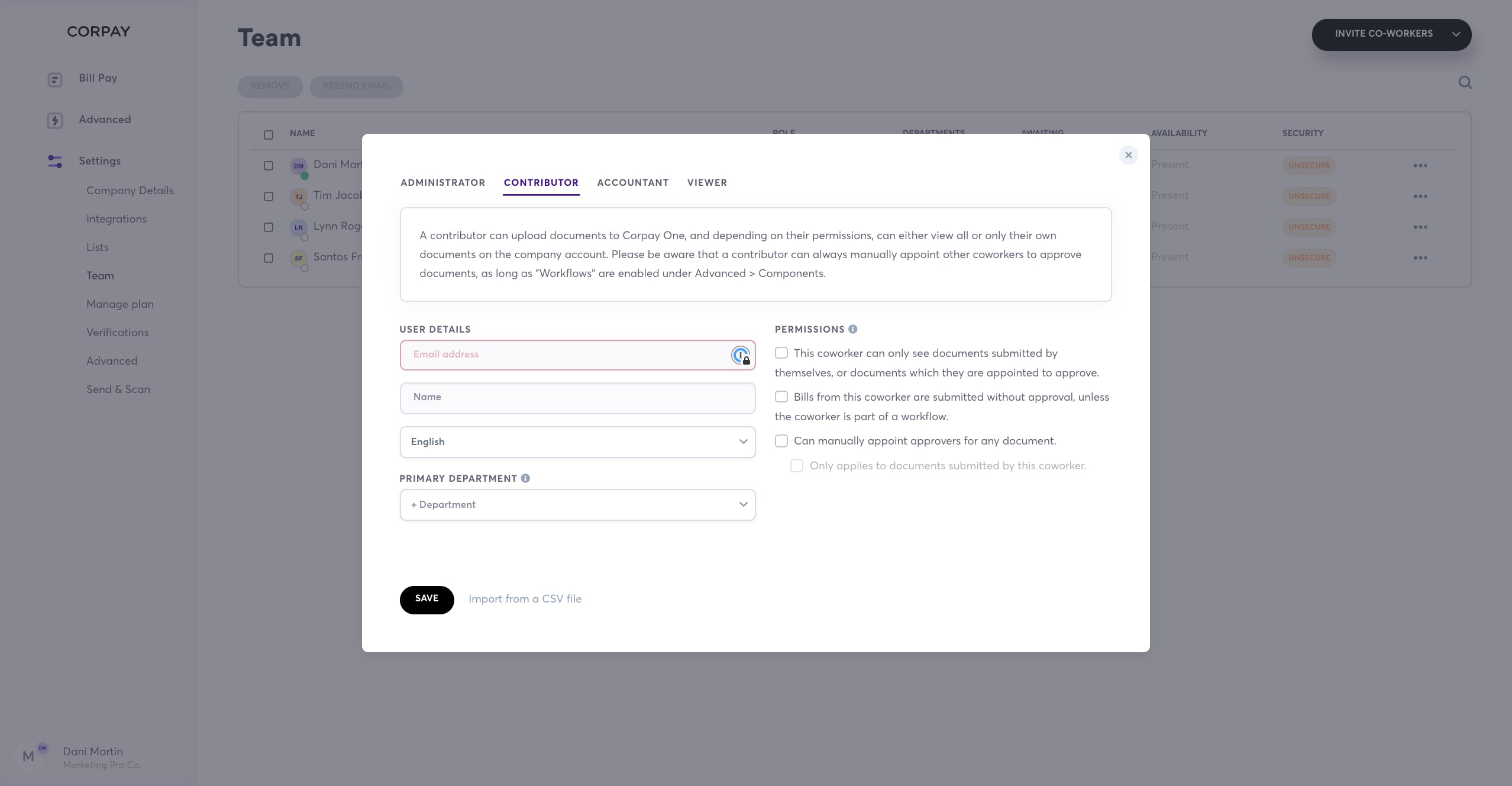The width and height of the screenshot is (1512, 786).
Task: Select the Accountant tab
Action: [x=632, y=183]
